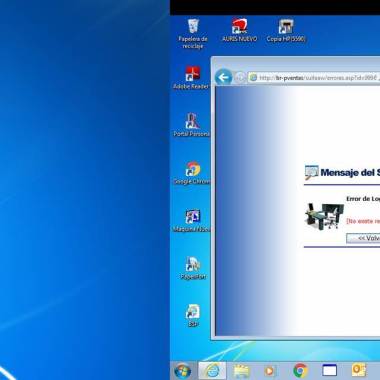Viewport: 380px width, 380px height.
Task: Open the Windows Start menu orb
Action: [183, 371]
